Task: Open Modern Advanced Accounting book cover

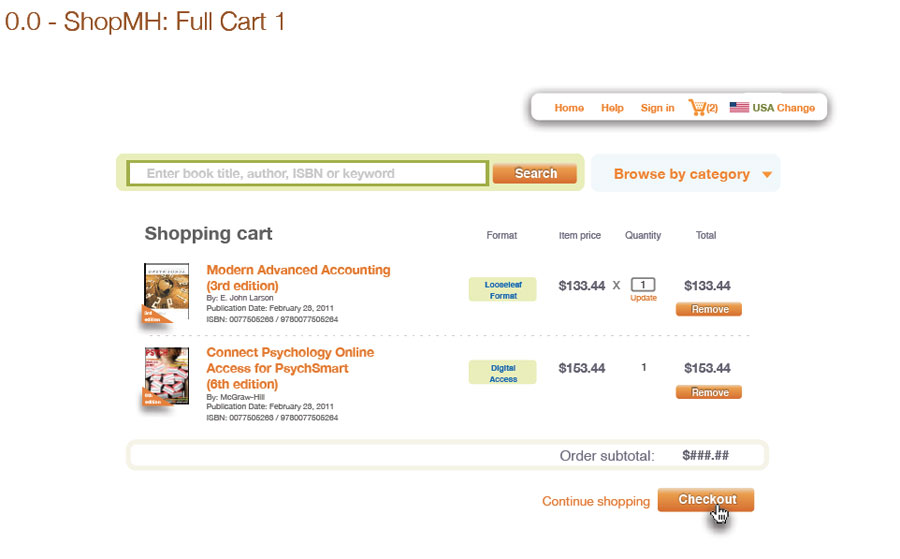Action: pos(166,292)
